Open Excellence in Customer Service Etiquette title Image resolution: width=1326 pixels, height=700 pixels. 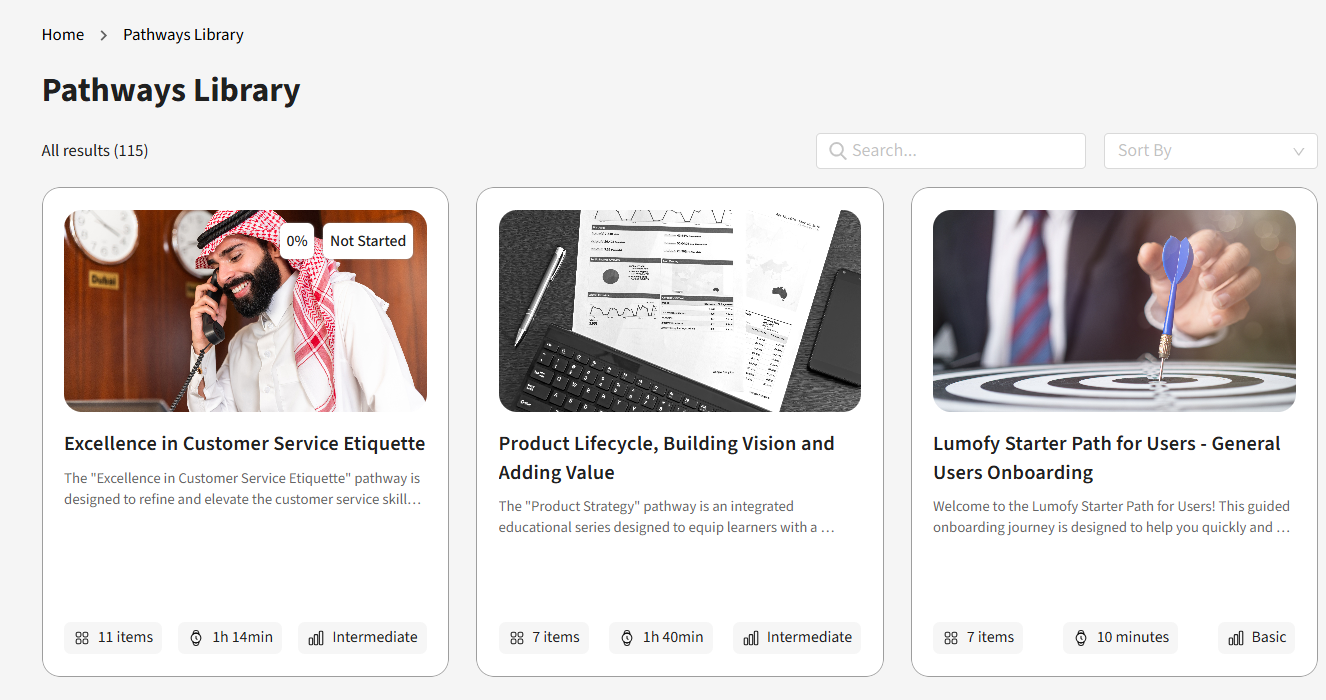coord(245,444)
